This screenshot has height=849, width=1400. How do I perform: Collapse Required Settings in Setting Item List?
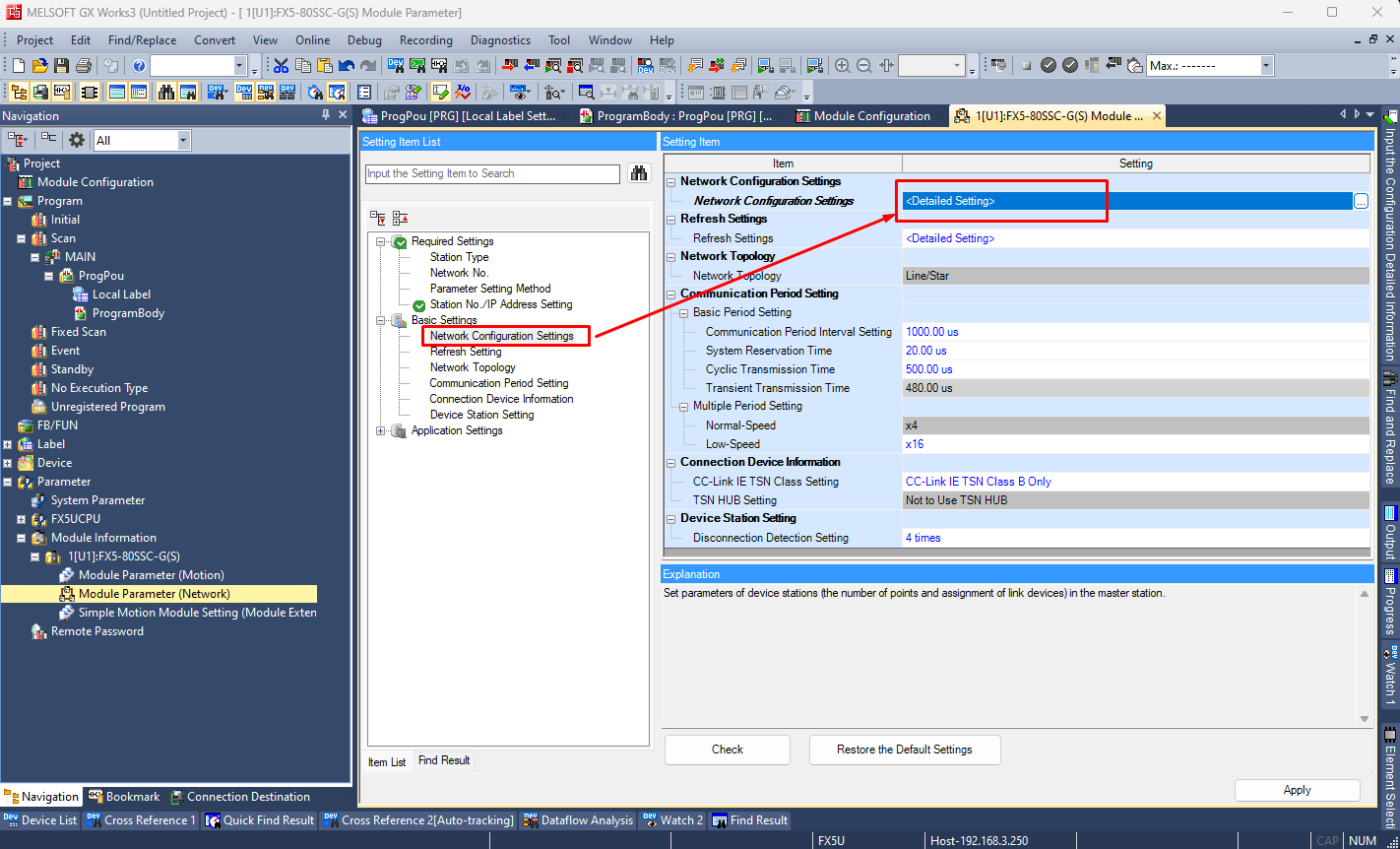click(x=381, y=241)
